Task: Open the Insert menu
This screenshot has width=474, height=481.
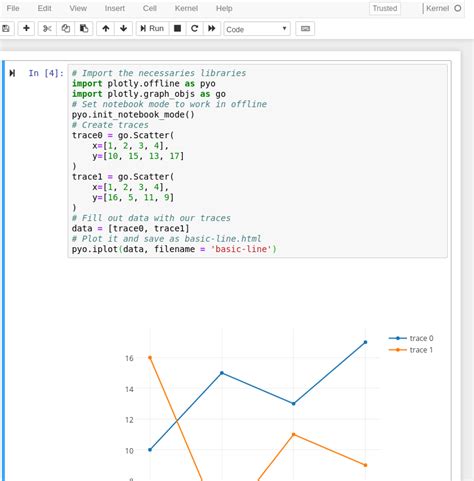Action: coord(115,8)
